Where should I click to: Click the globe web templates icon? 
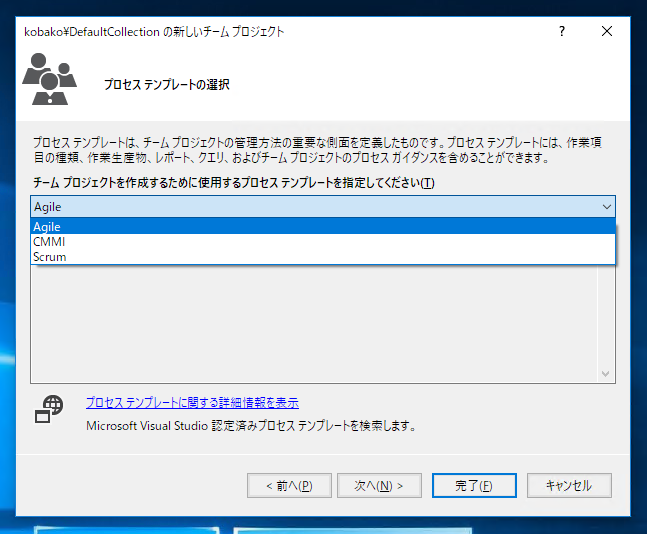(x=49, y=409)
